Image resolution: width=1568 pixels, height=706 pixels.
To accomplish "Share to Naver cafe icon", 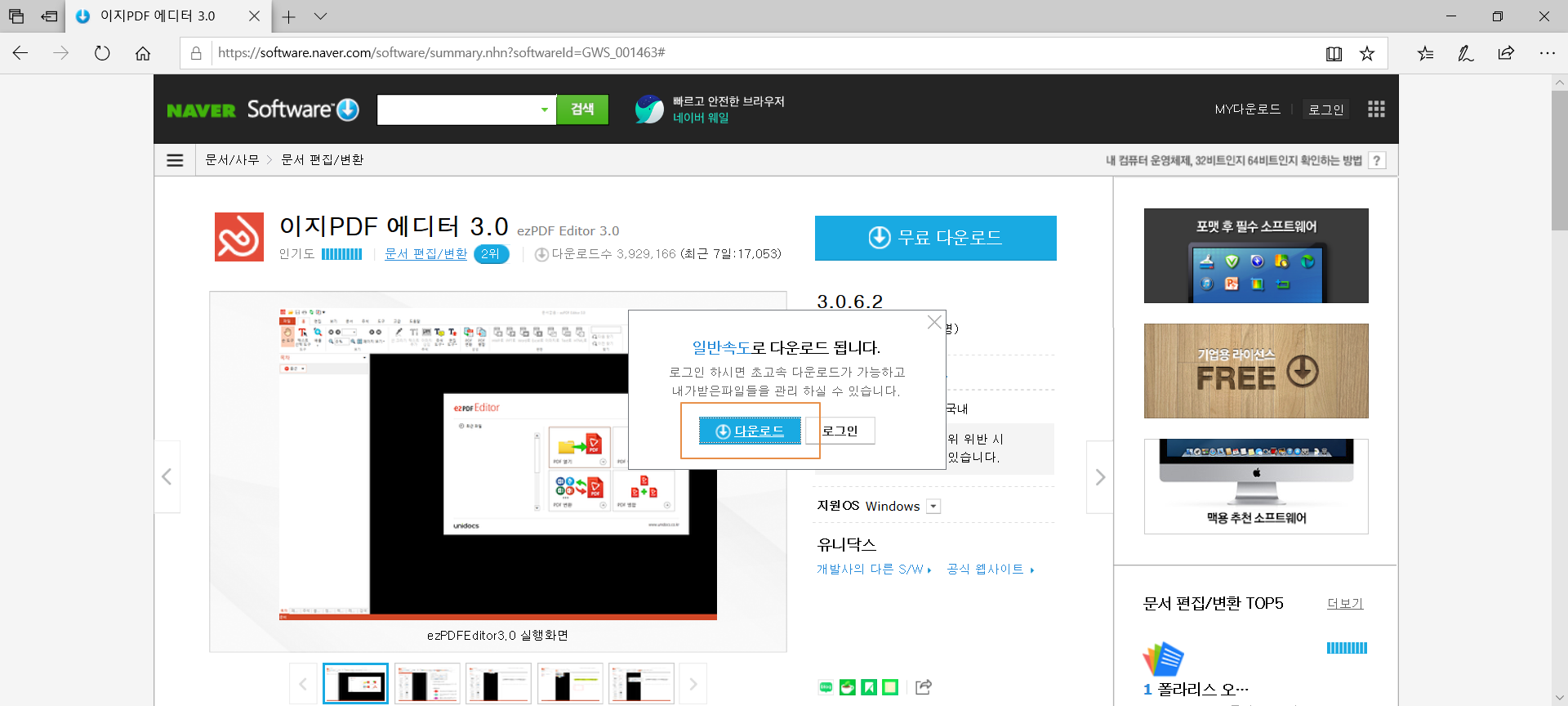I will tap(848, 687).
